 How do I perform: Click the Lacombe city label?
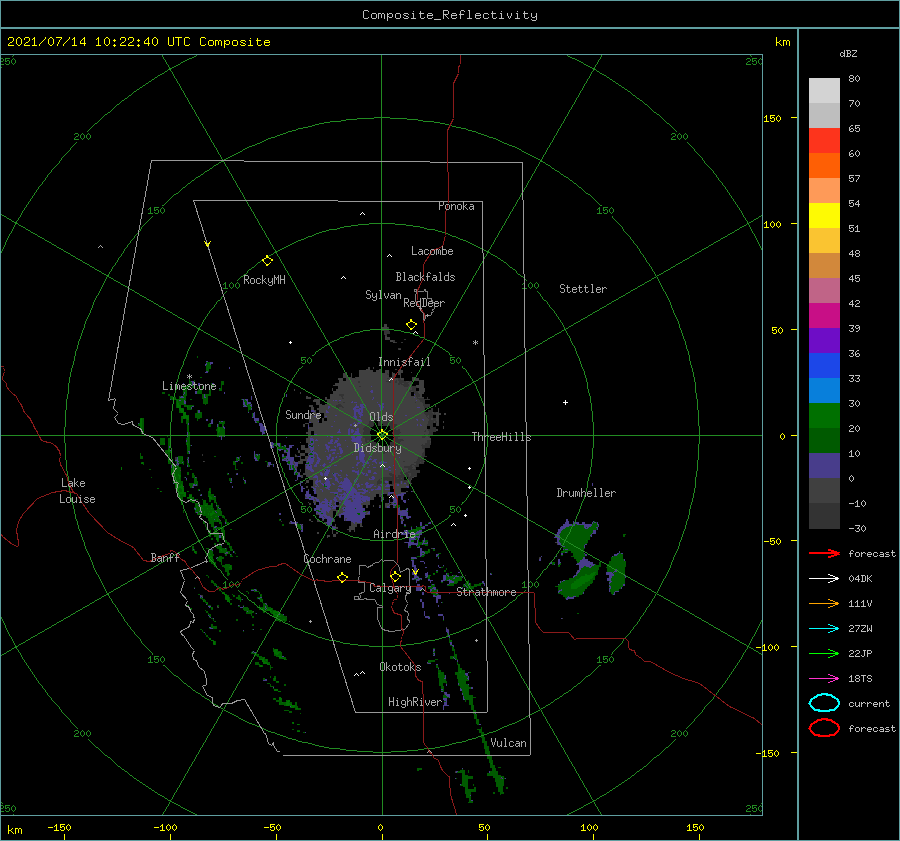click(432, 251)
